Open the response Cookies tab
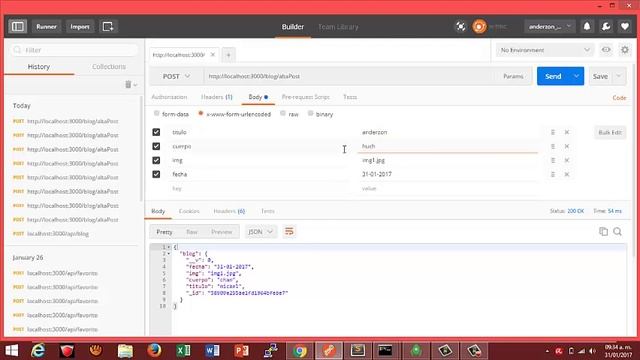This screenshot has height=360, width=640. (x=189, y=211)
